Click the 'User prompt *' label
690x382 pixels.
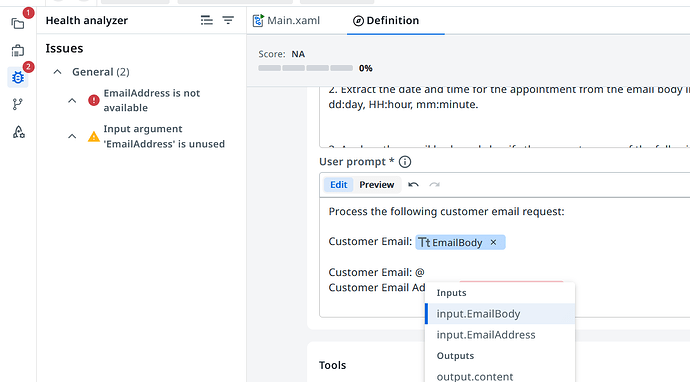coord(356,162)
